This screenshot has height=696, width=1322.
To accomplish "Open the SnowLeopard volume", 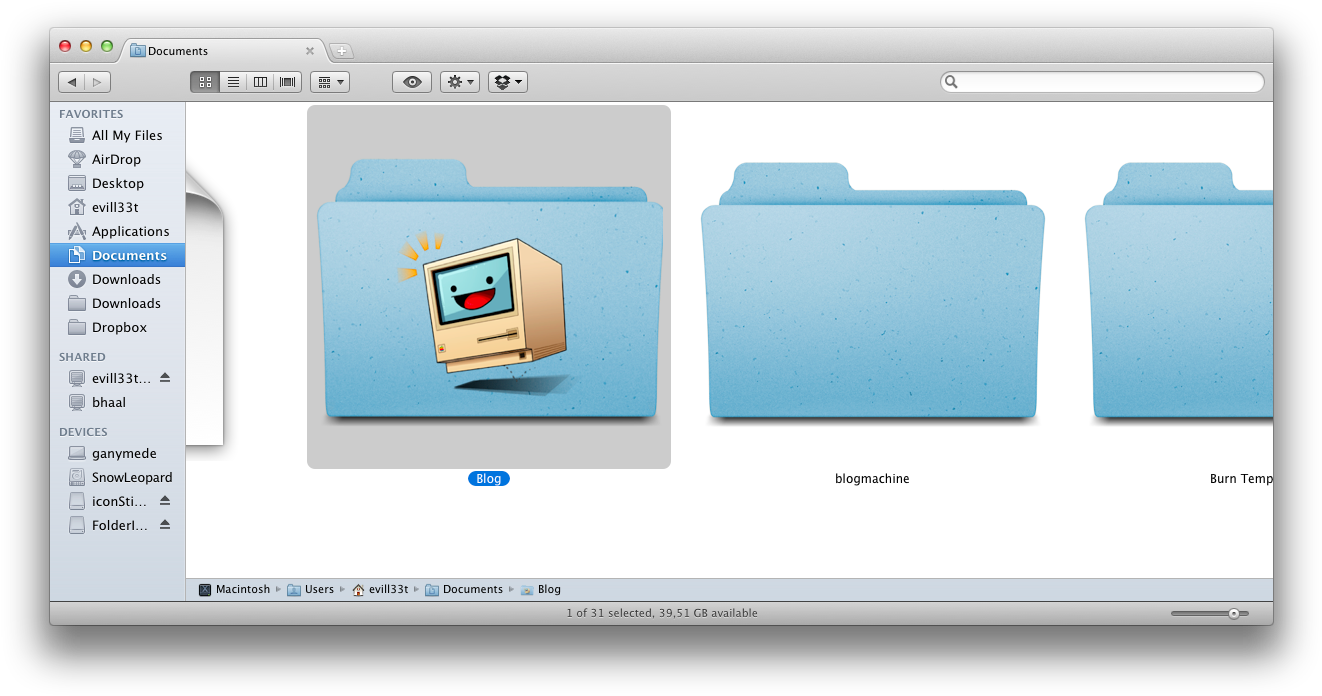I will coord(117,477).
